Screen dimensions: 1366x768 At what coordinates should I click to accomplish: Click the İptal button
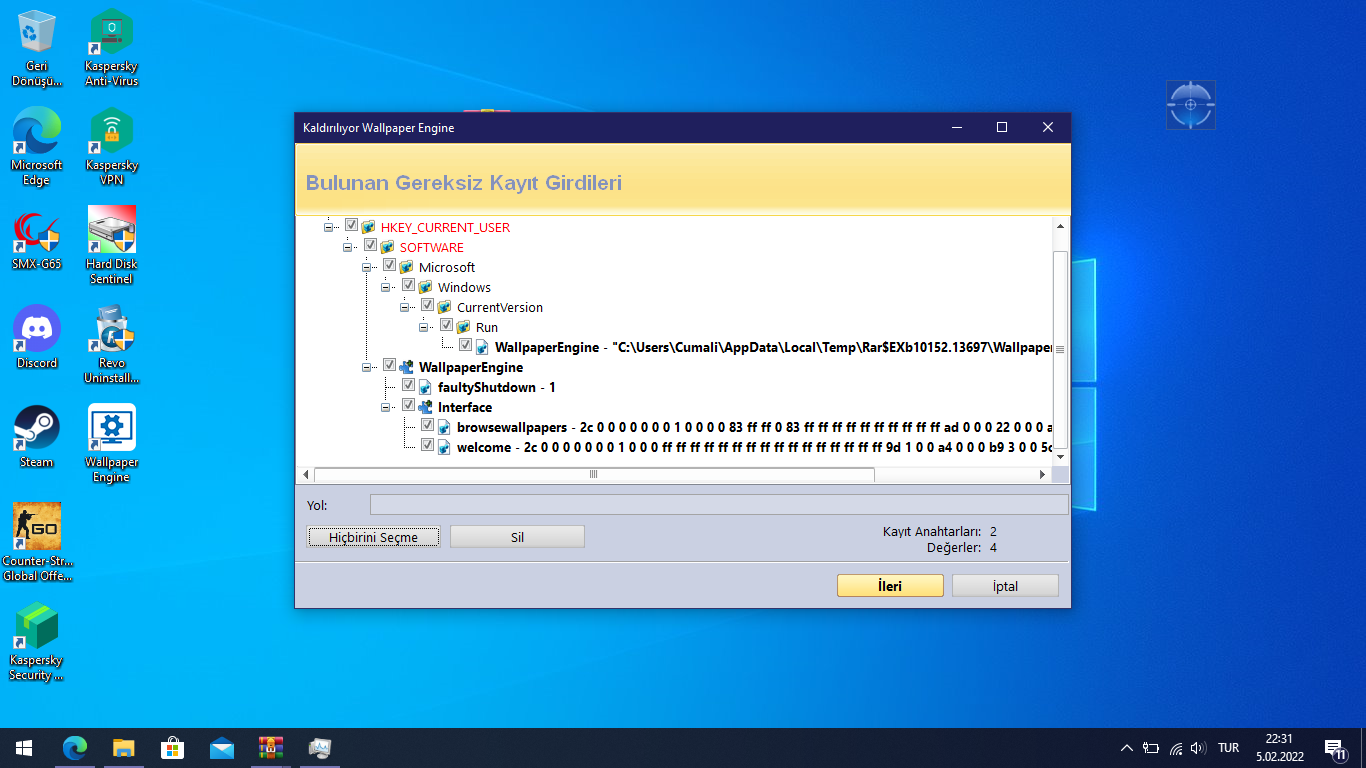tap(1005, 586)
